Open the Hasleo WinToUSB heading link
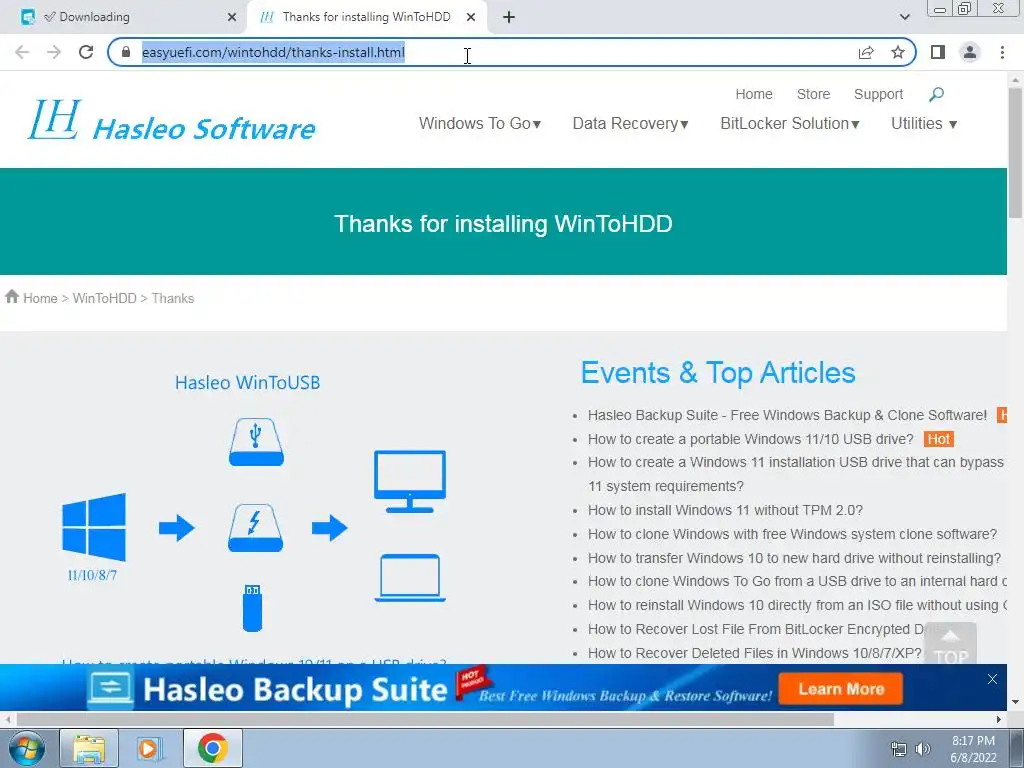1024x768 pixels. 248,383
